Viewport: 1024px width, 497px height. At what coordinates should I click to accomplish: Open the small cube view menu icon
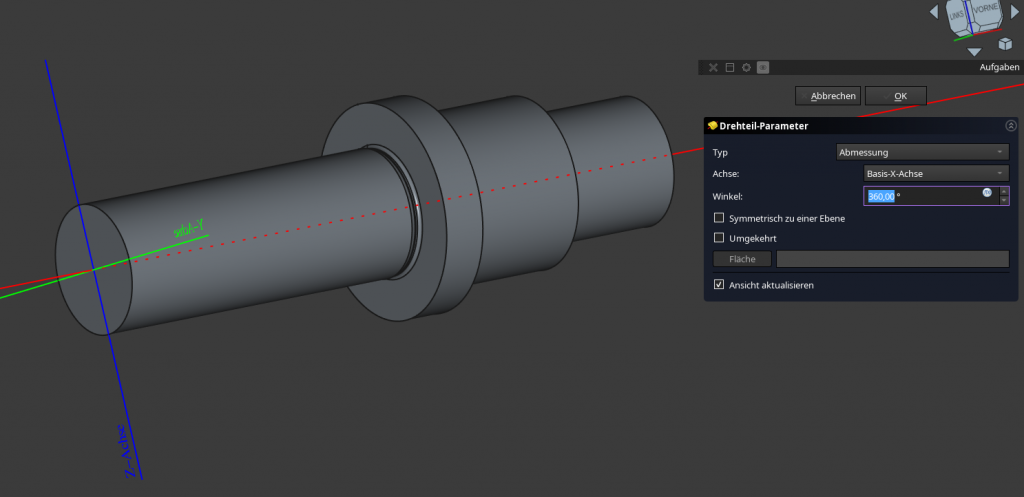pos(1005,44)
